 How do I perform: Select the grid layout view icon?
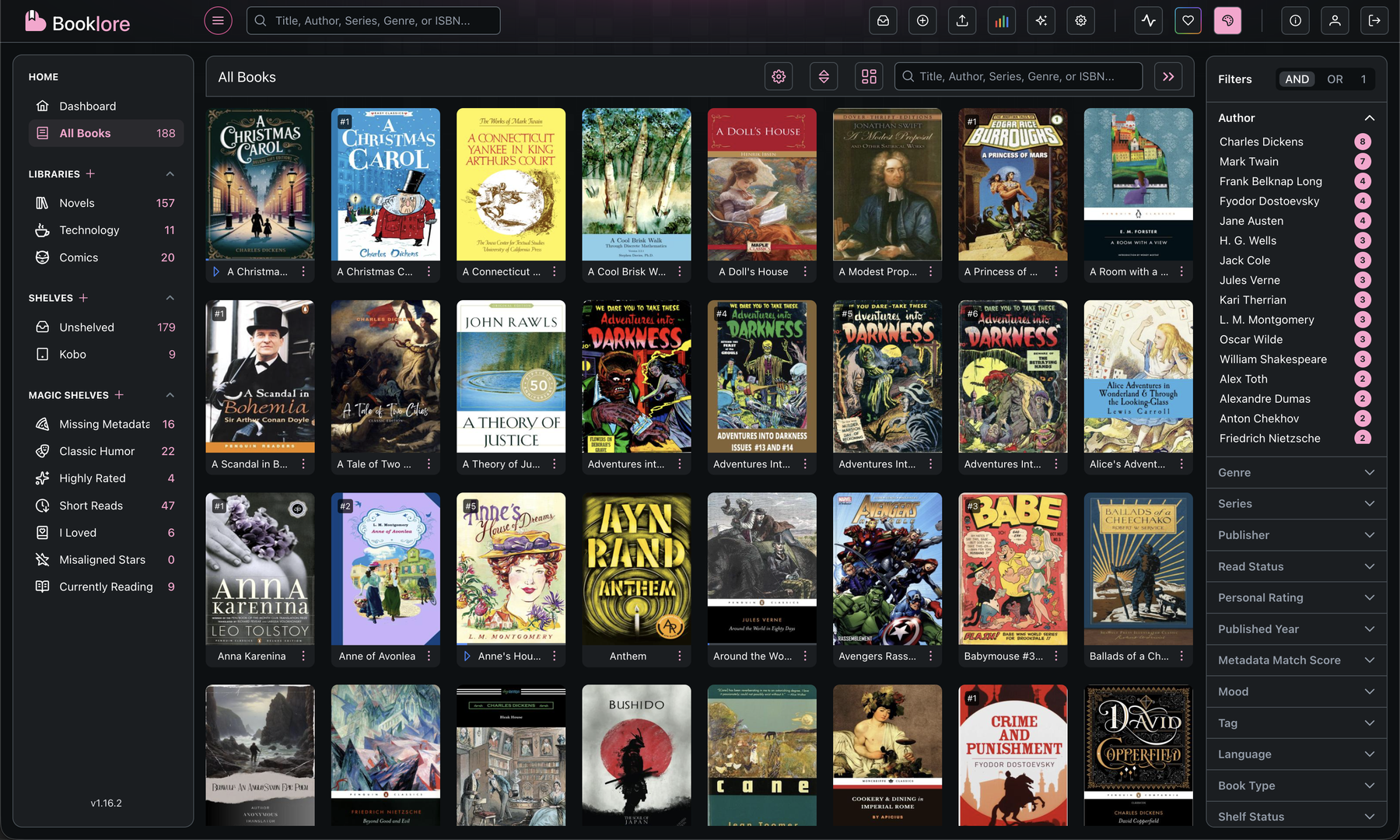[869, 76]
